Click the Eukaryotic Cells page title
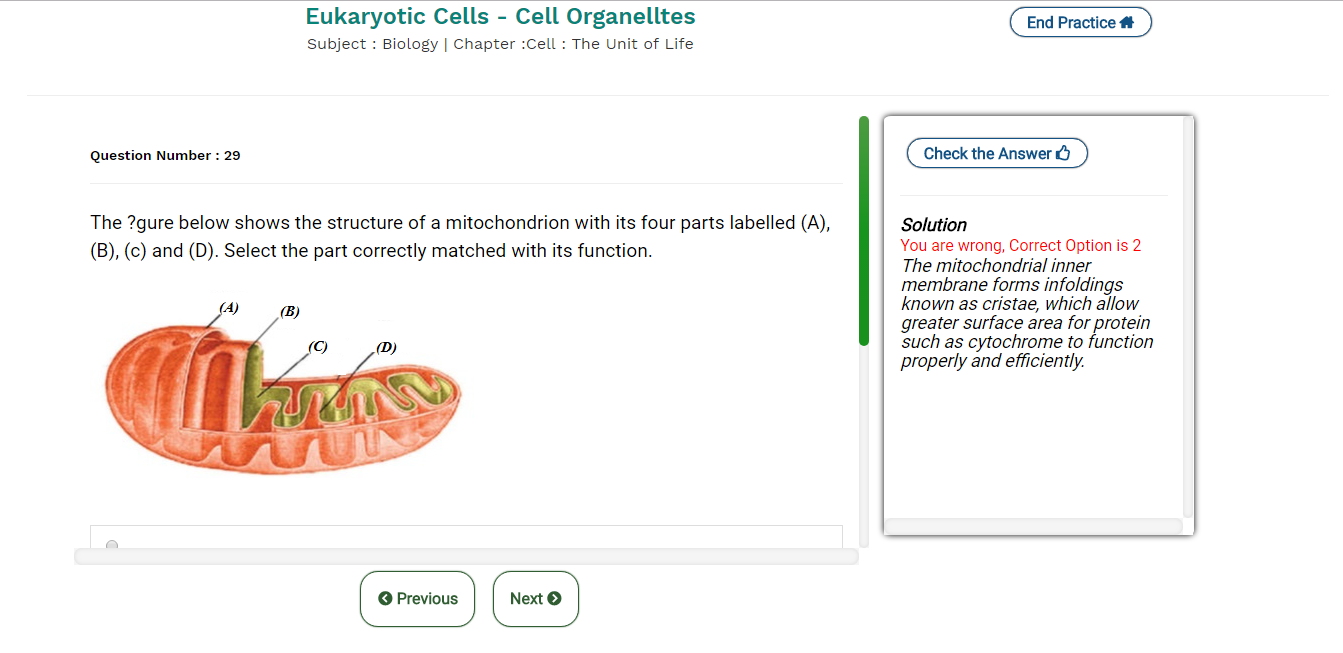The width and height of the screenshot is (1343, 653). [x=500, y=17]
